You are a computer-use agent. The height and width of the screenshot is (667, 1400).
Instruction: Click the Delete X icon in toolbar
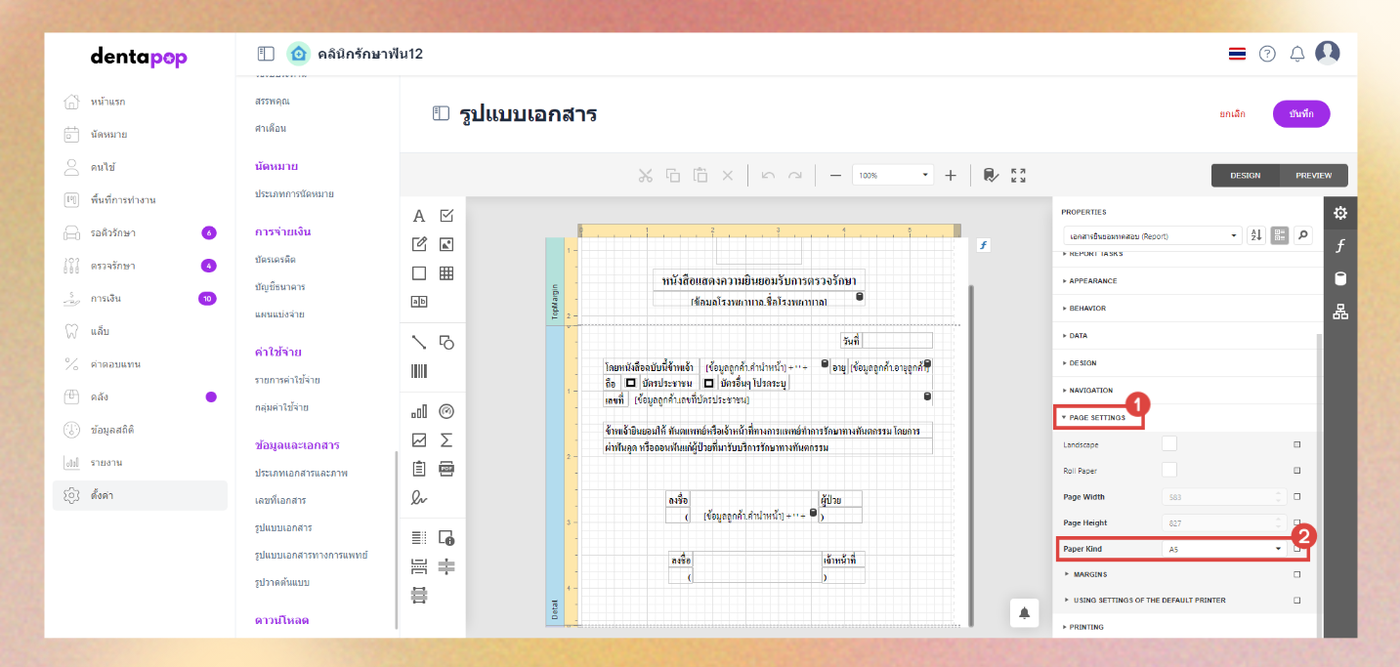click(x=727, y=175)
